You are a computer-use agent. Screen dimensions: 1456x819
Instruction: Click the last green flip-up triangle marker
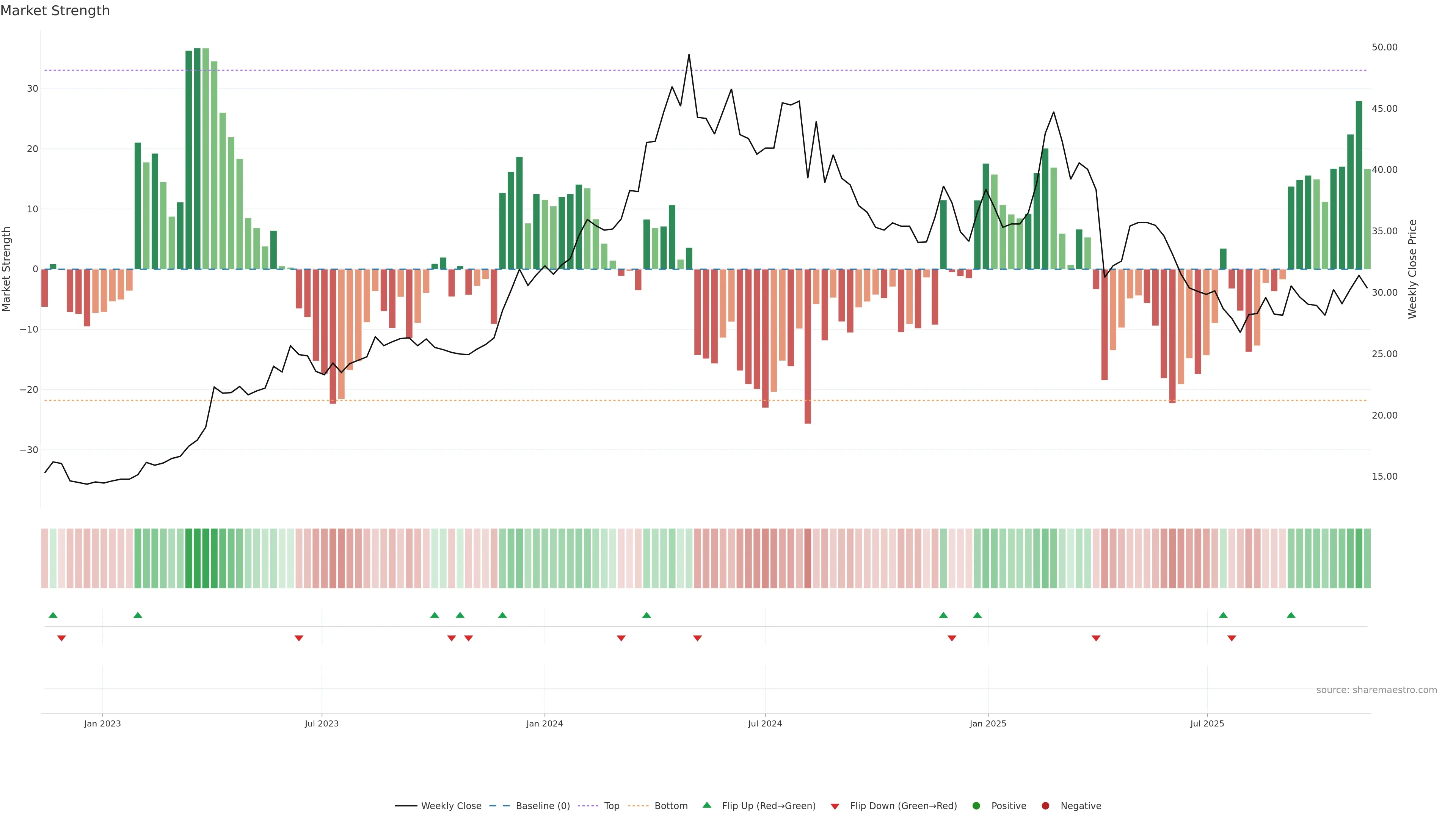pos(1291,615)
